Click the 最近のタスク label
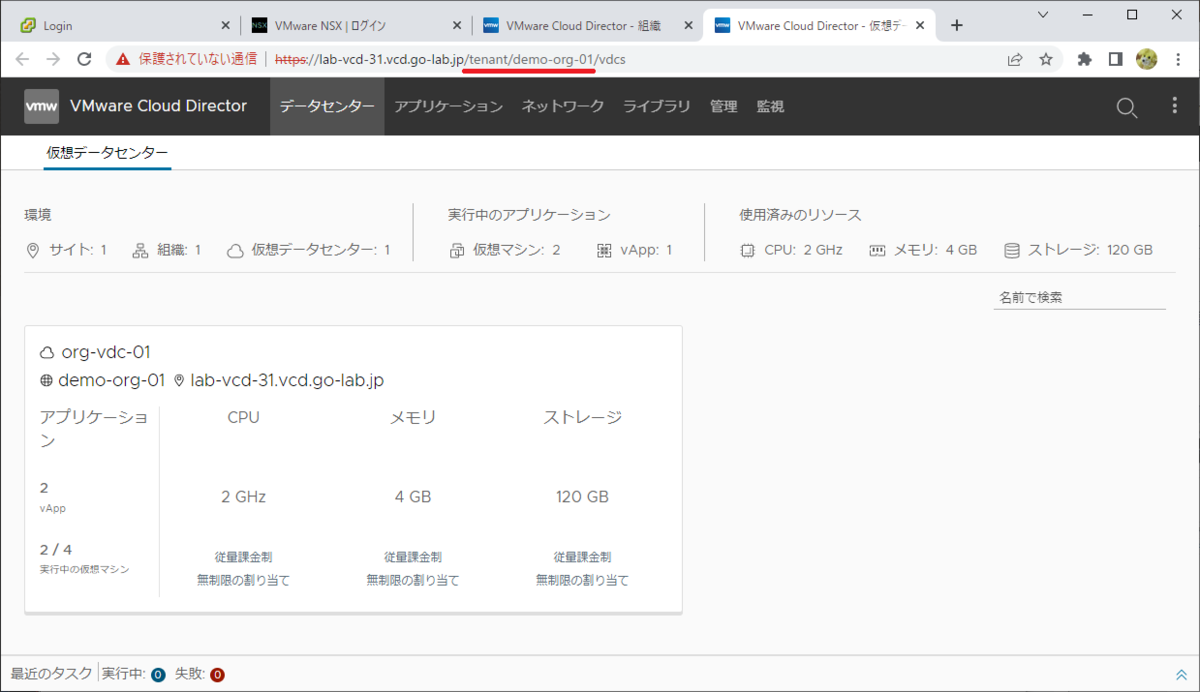The width and height of the screenshot is (1200, 692). (52, 674)
